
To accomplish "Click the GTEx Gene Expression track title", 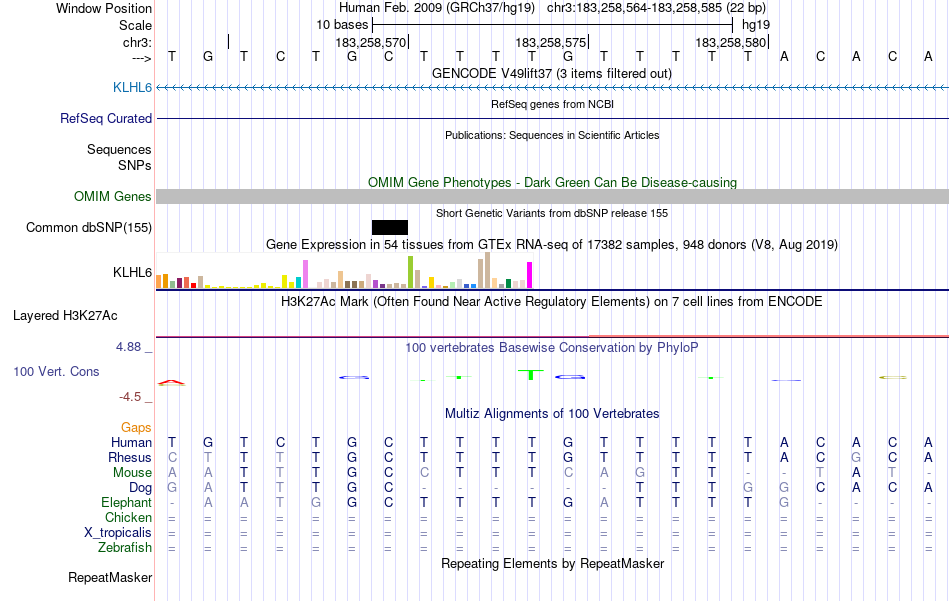I will 552,244.
